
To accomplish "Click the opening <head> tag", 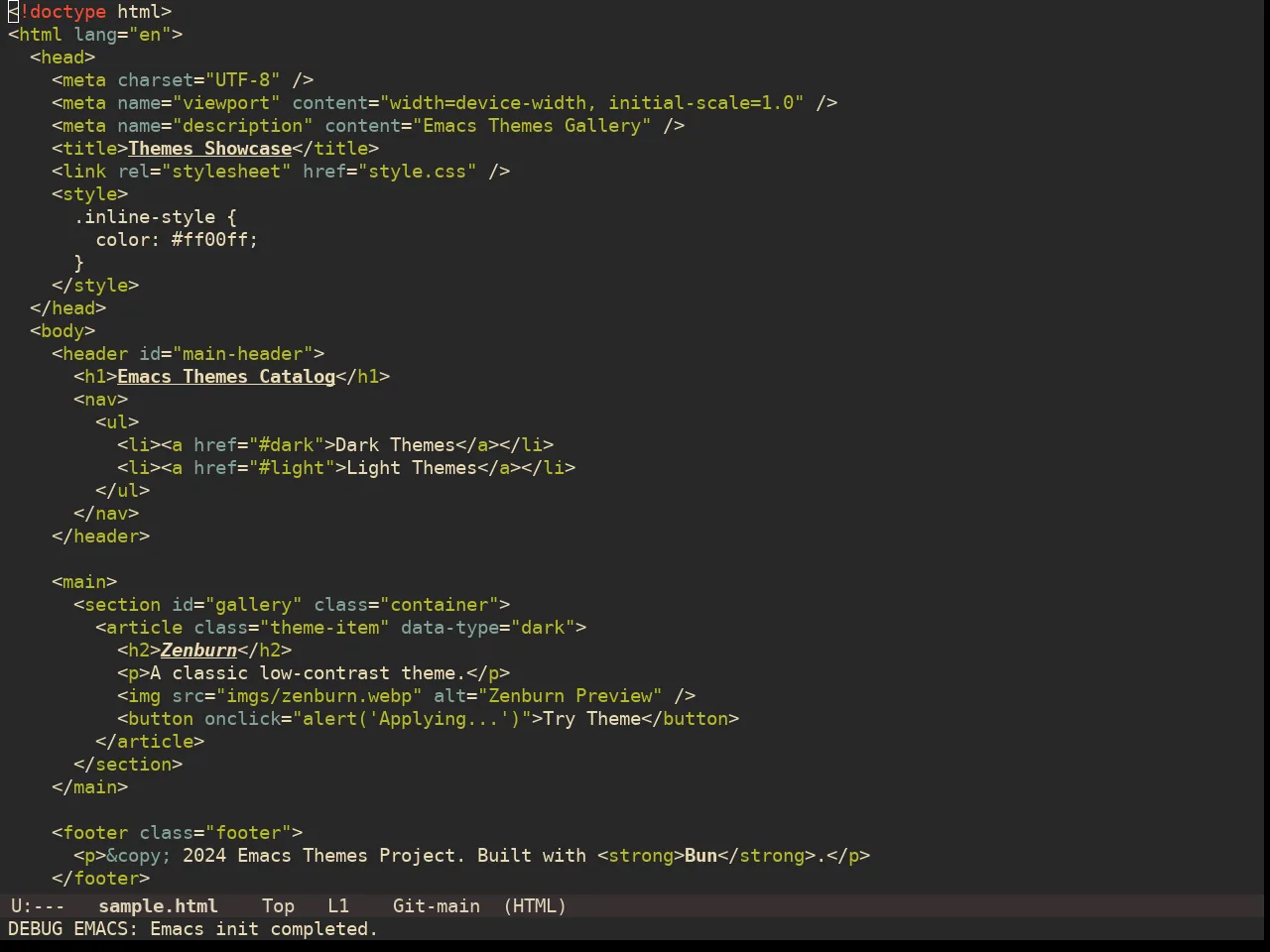I will 63,58.
